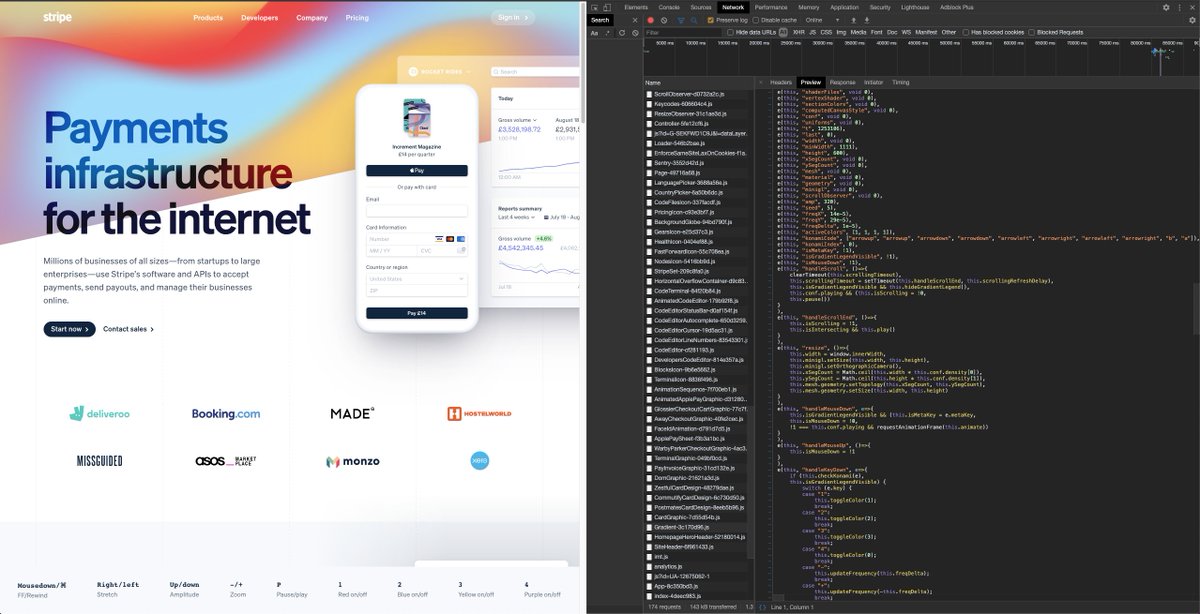This screenshot has height=614, width=1200.
Task: Click the magnifier search icon in Network toolbar
Action: coord(695,20)
